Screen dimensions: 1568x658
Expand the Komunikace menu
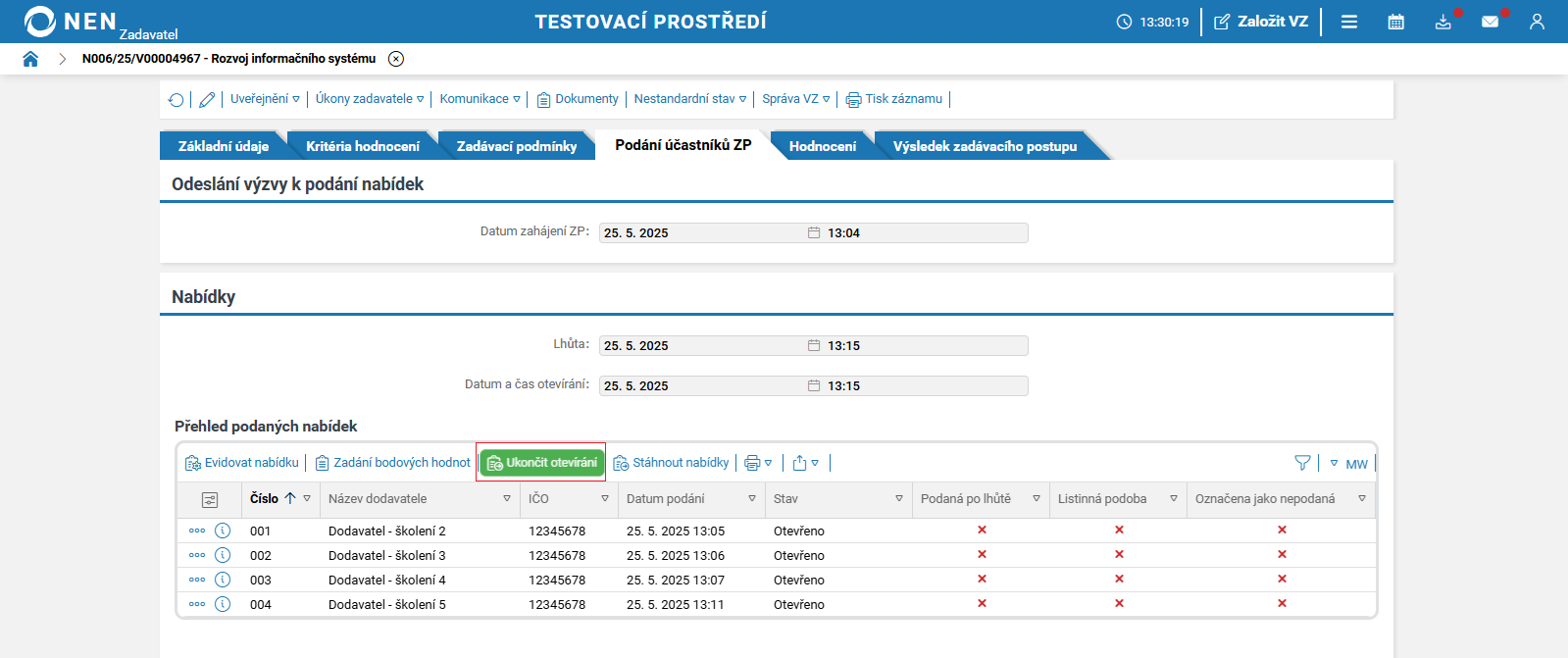480,99
